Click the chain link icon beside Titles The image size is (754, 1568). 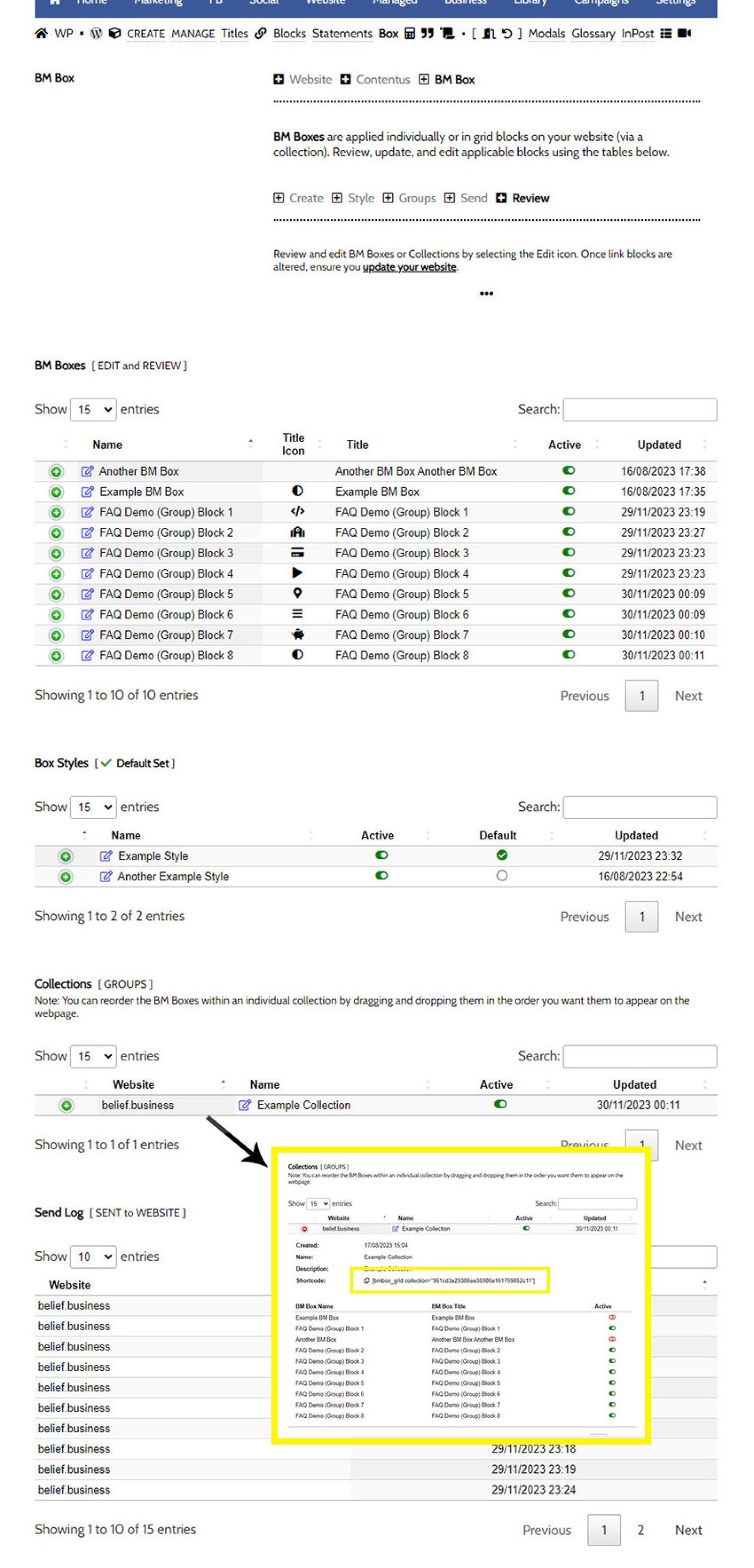(x=260, y=34)
